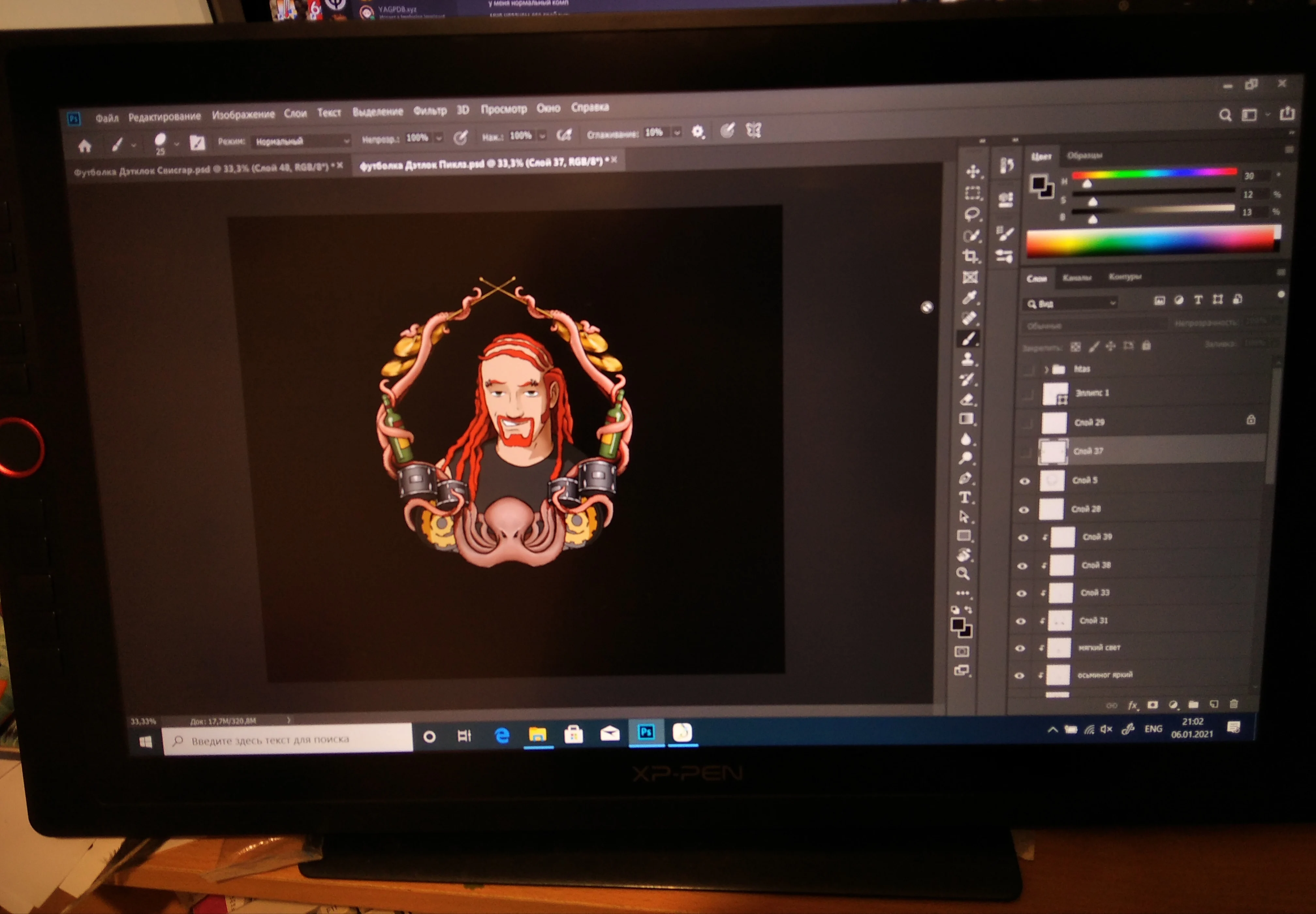Select the Lasso tool
The width and height of the screenshot is (1316, 914).
972,214
